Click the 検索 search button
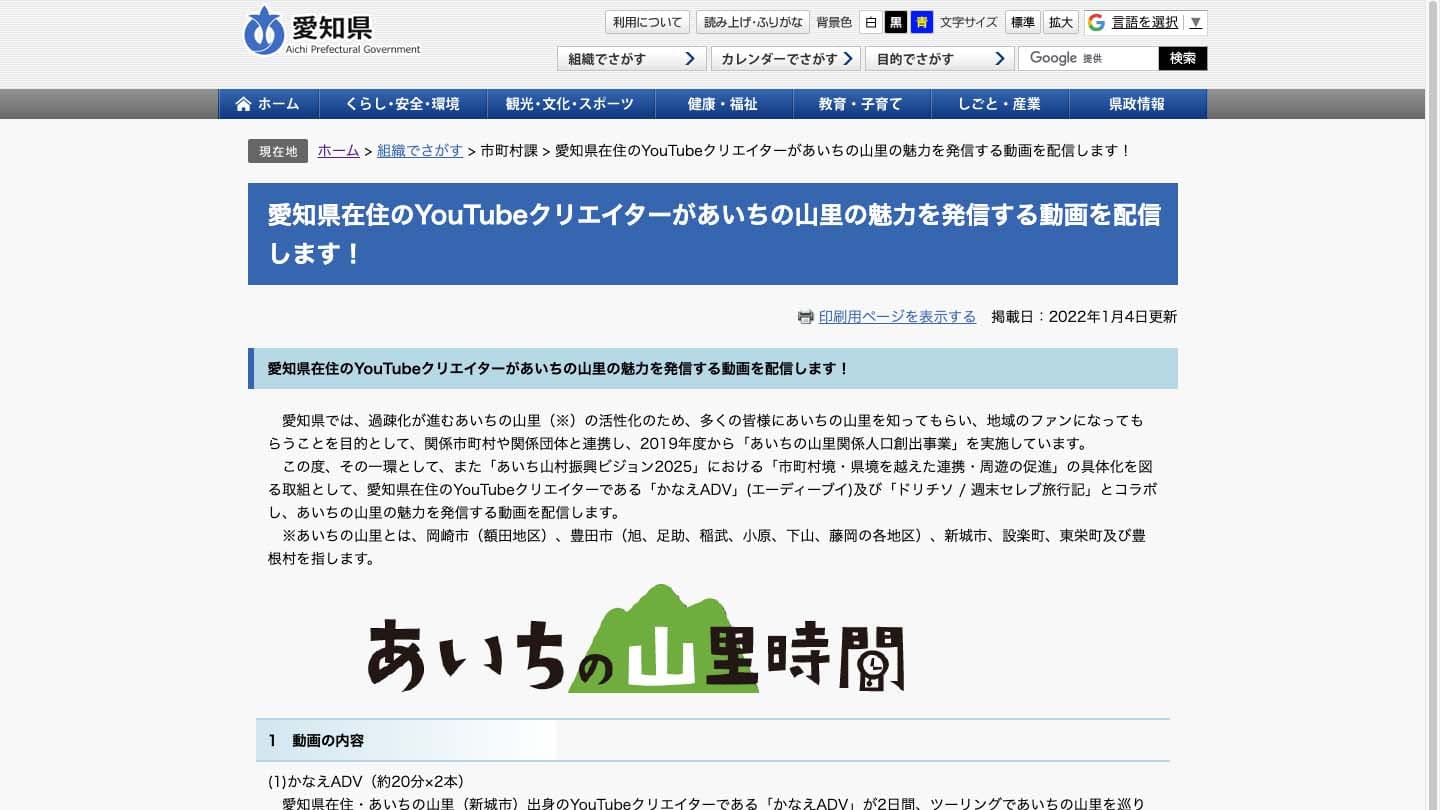The height and width of the screenshot is (810, 1440). [x=1182, y=58]
